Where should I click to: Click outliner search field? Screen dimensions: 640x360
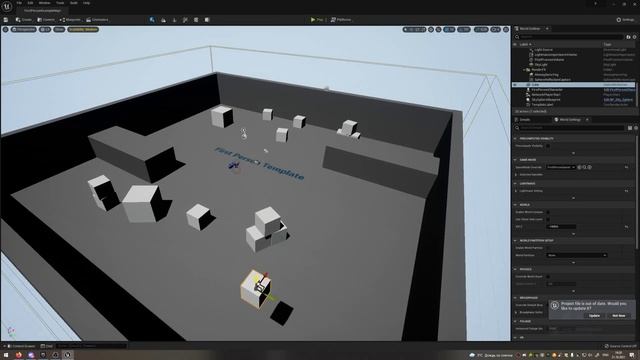pos(569,37)
